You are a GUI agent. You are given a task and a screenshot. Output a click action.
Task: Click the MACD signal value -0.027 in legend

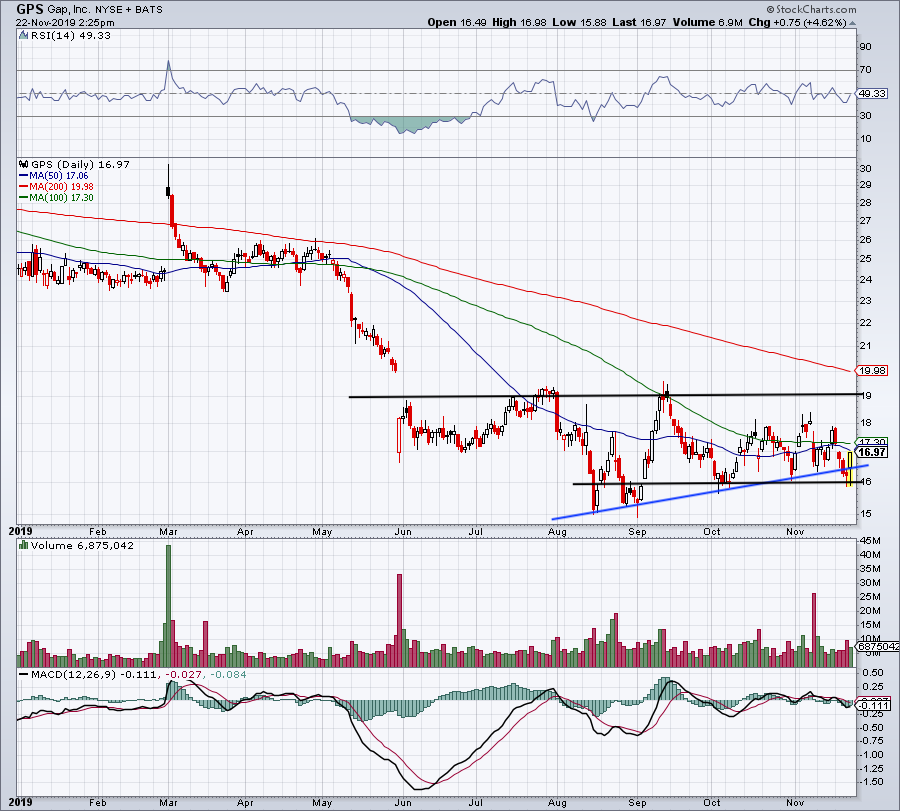coord(186,674)
